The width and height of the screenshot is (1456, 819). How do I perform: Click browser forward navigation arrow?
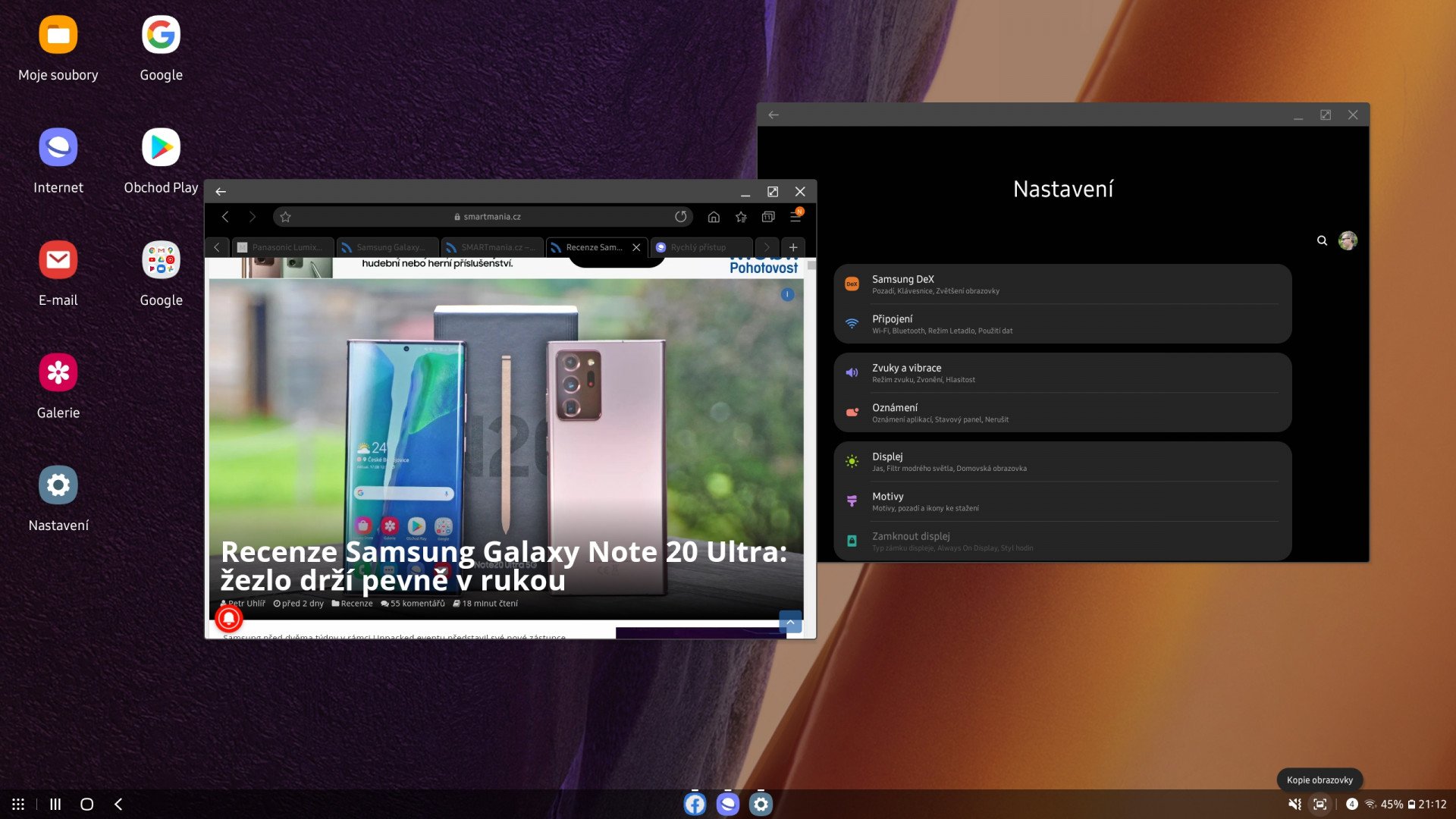[253, 217]
